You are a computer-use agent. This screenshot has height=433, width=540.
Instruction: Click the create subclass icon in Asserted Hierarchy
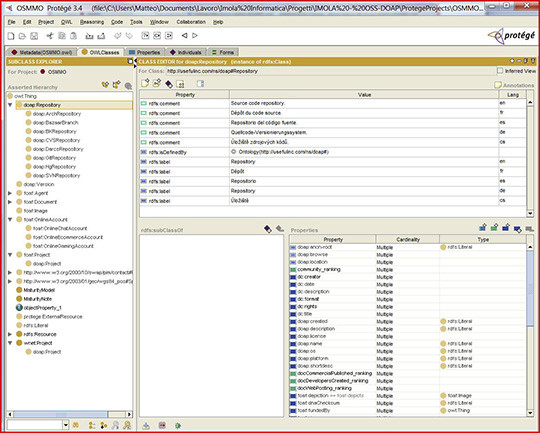coord(105,84)
